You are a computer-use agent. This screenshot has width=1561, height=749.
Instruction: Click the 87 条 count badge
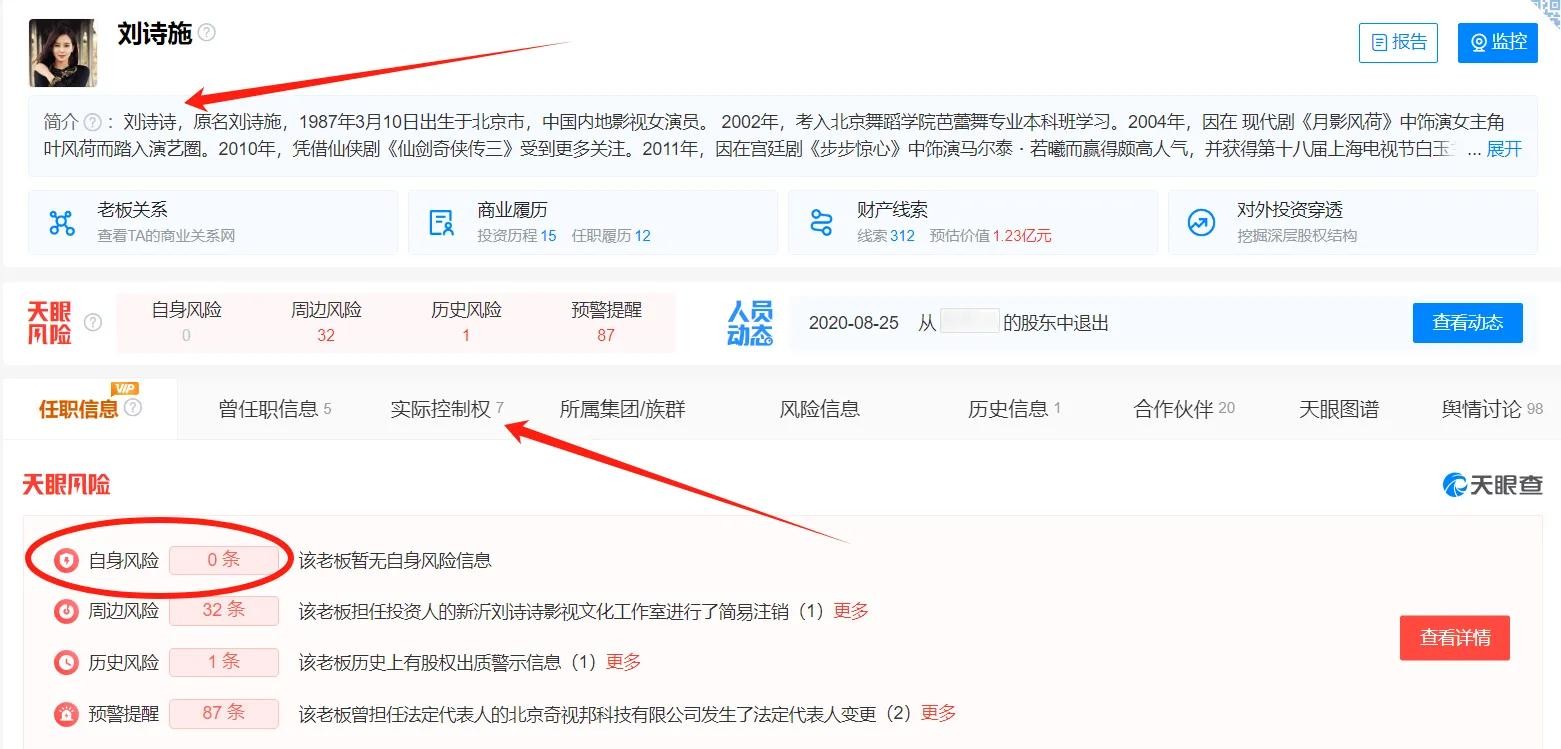point(224,713)
